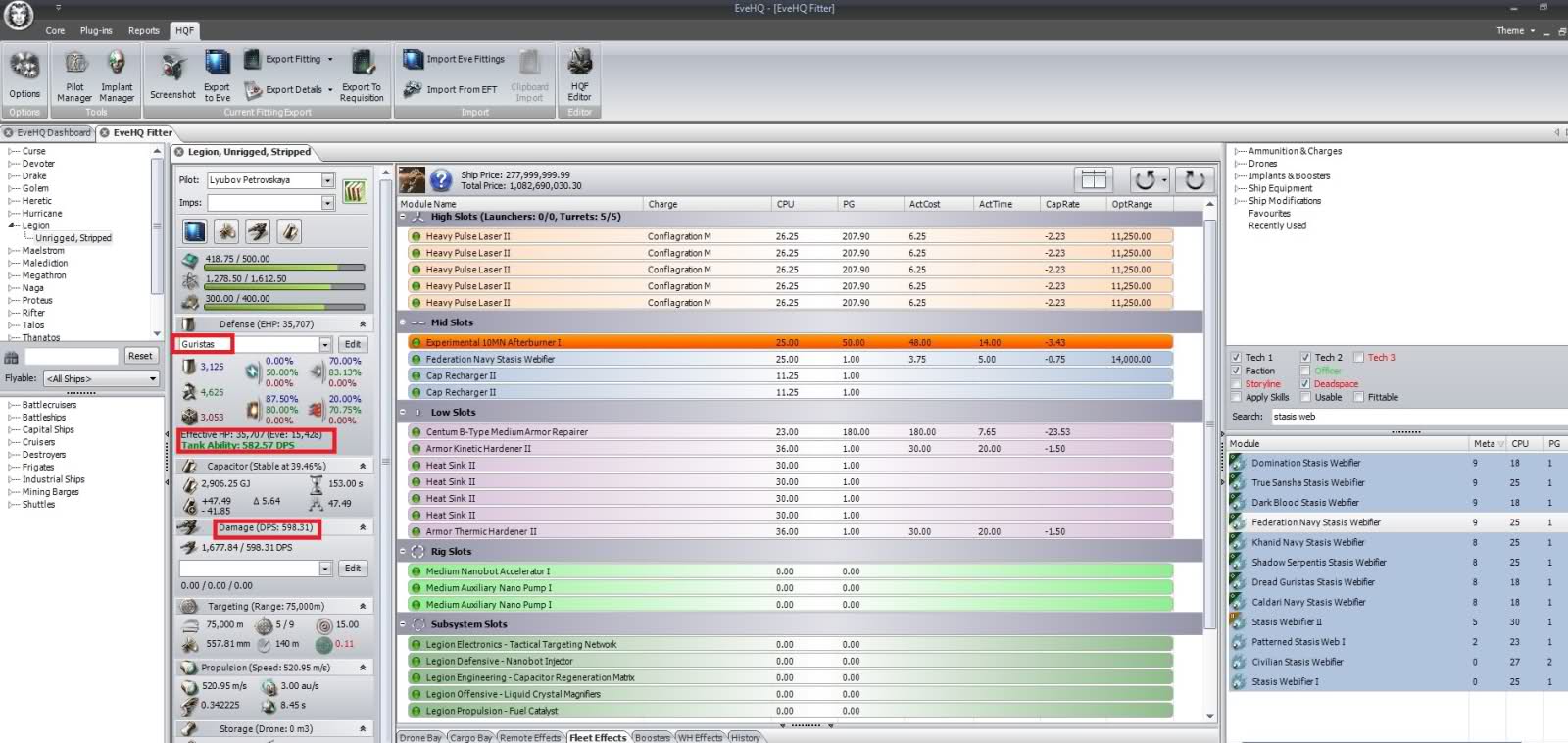Click the green CPU usage bar
1568x743 pixels.
(284, 267)
